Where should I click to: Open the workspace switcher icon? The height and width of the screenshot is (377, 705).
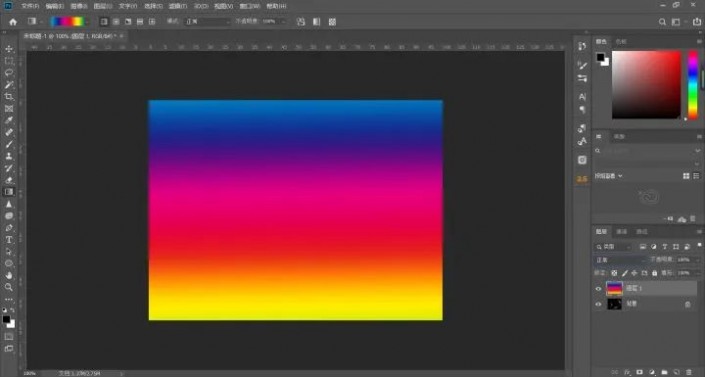[x=676, y=22]
